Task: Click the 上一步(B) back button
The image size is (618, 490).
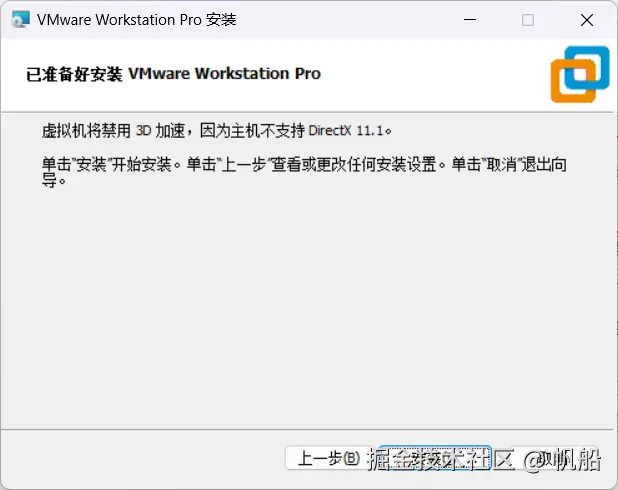Action: [330, 458]
